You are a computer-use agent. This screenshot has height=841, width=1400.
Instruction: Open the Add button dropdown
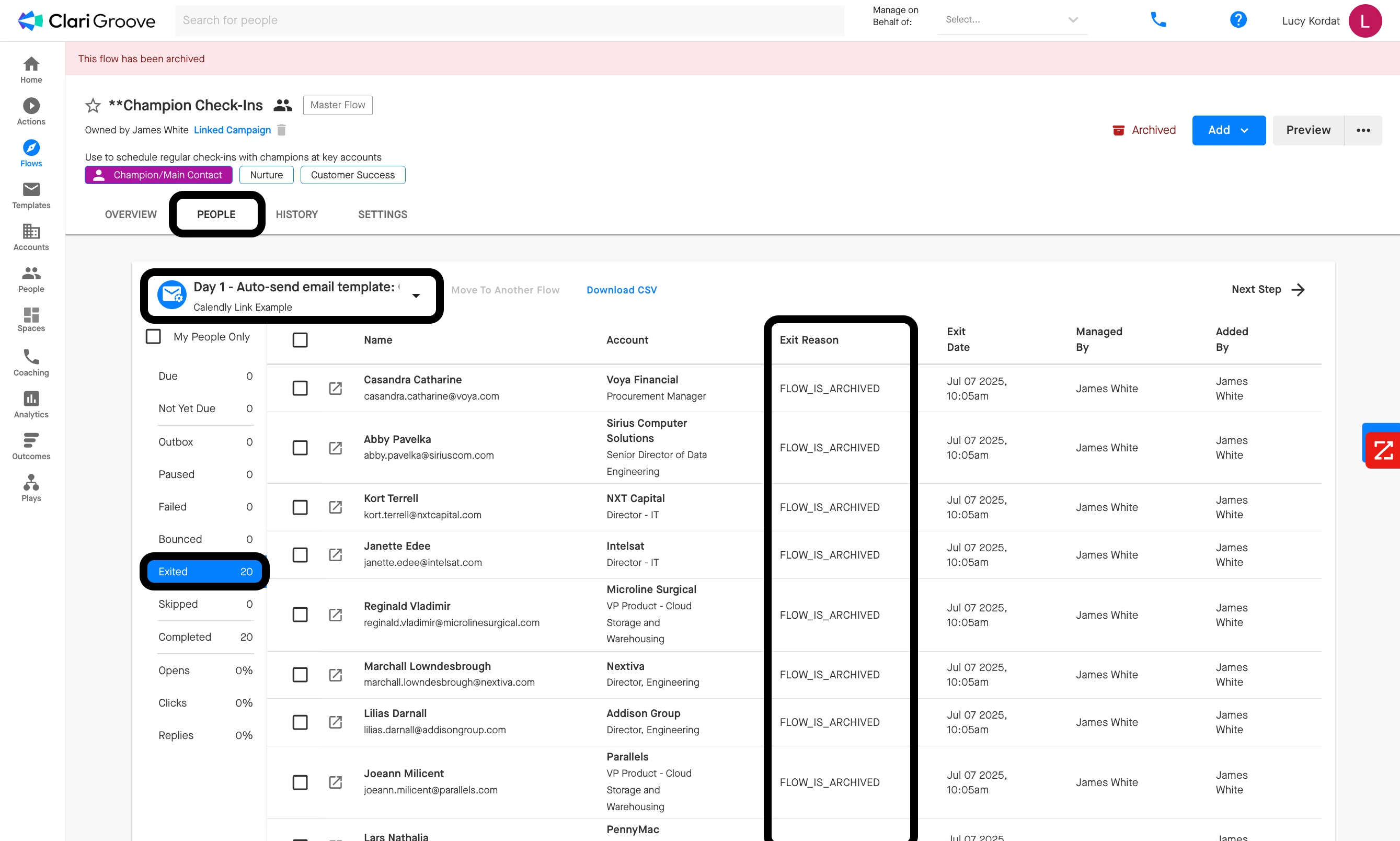[1229, 130]
